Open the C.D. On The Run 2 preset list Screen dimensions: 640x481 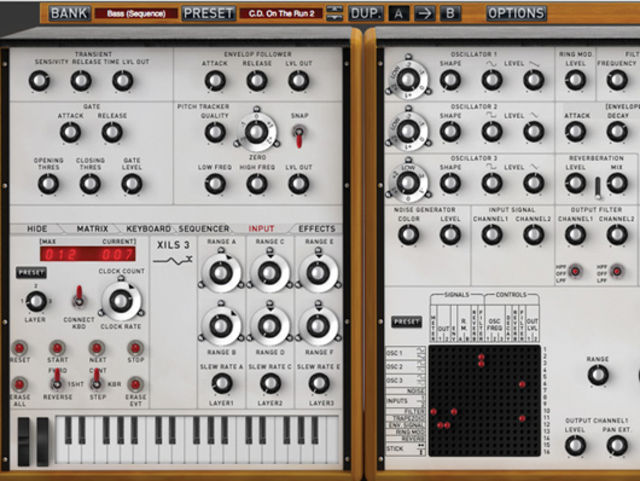tap(281, 13)
